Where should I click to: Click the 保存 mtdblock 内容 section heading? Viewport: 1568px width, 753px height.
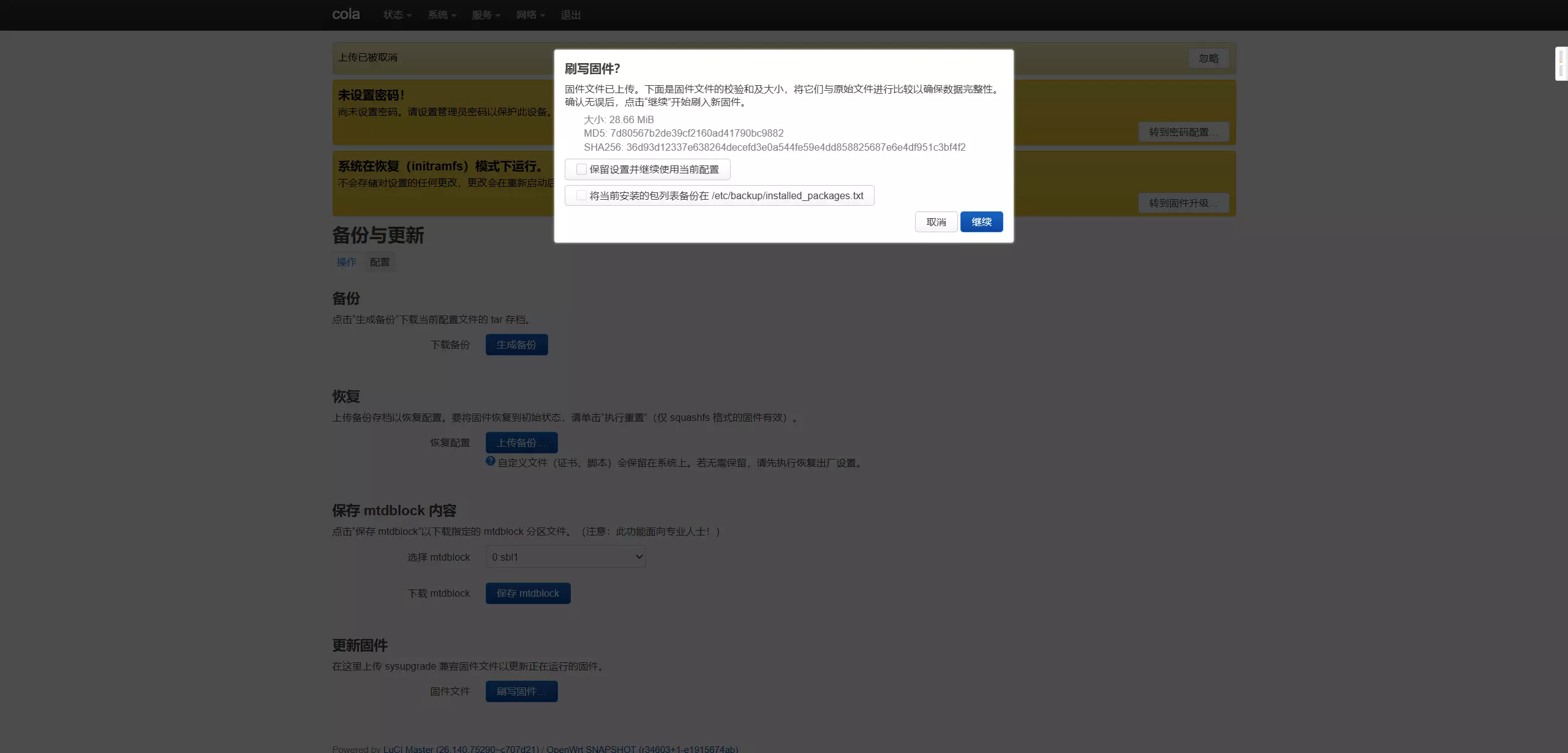click(394, 510)
